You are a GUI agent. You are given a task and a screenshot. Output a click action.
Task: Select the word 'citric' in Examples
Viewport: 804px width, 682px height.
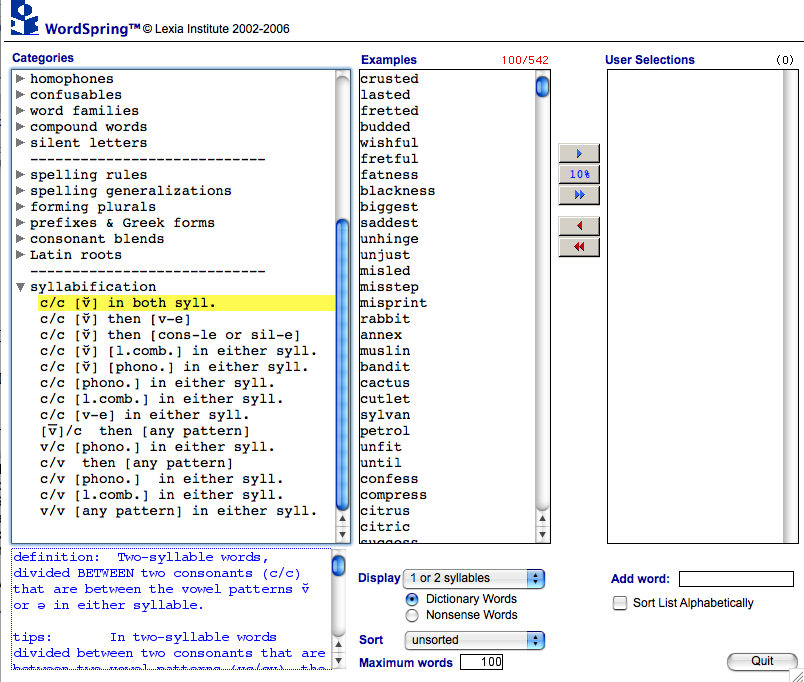(x=385, y=527)
